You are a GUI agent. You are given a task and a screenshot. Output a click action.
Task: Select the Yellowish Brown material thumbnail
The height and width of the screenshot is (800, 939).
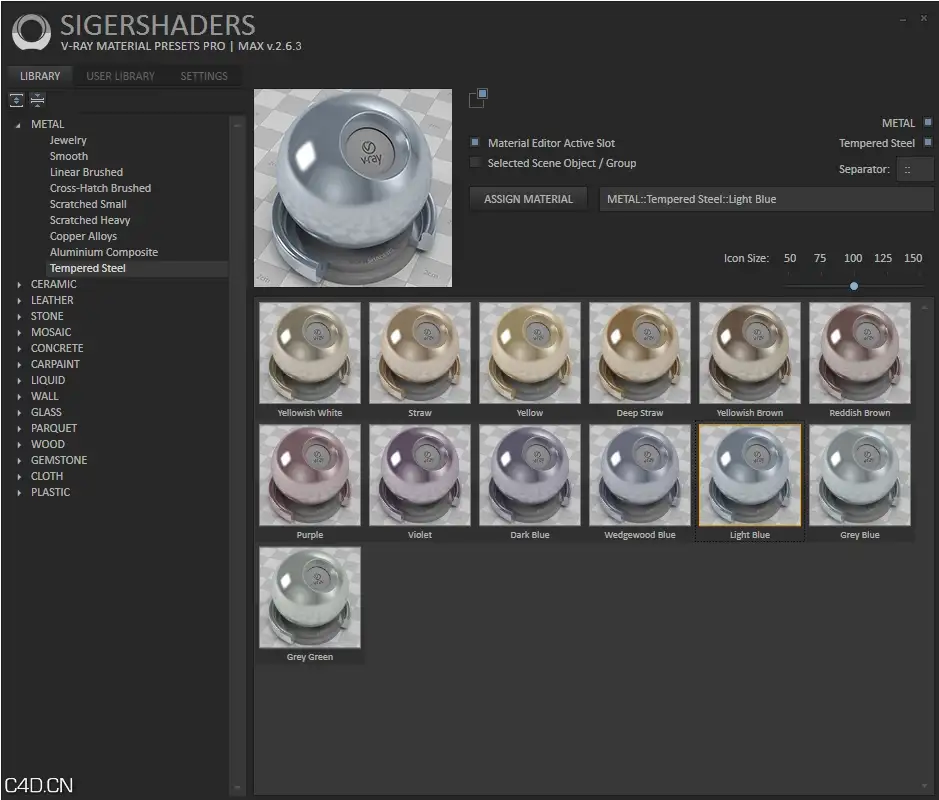(x=750, y=353)
